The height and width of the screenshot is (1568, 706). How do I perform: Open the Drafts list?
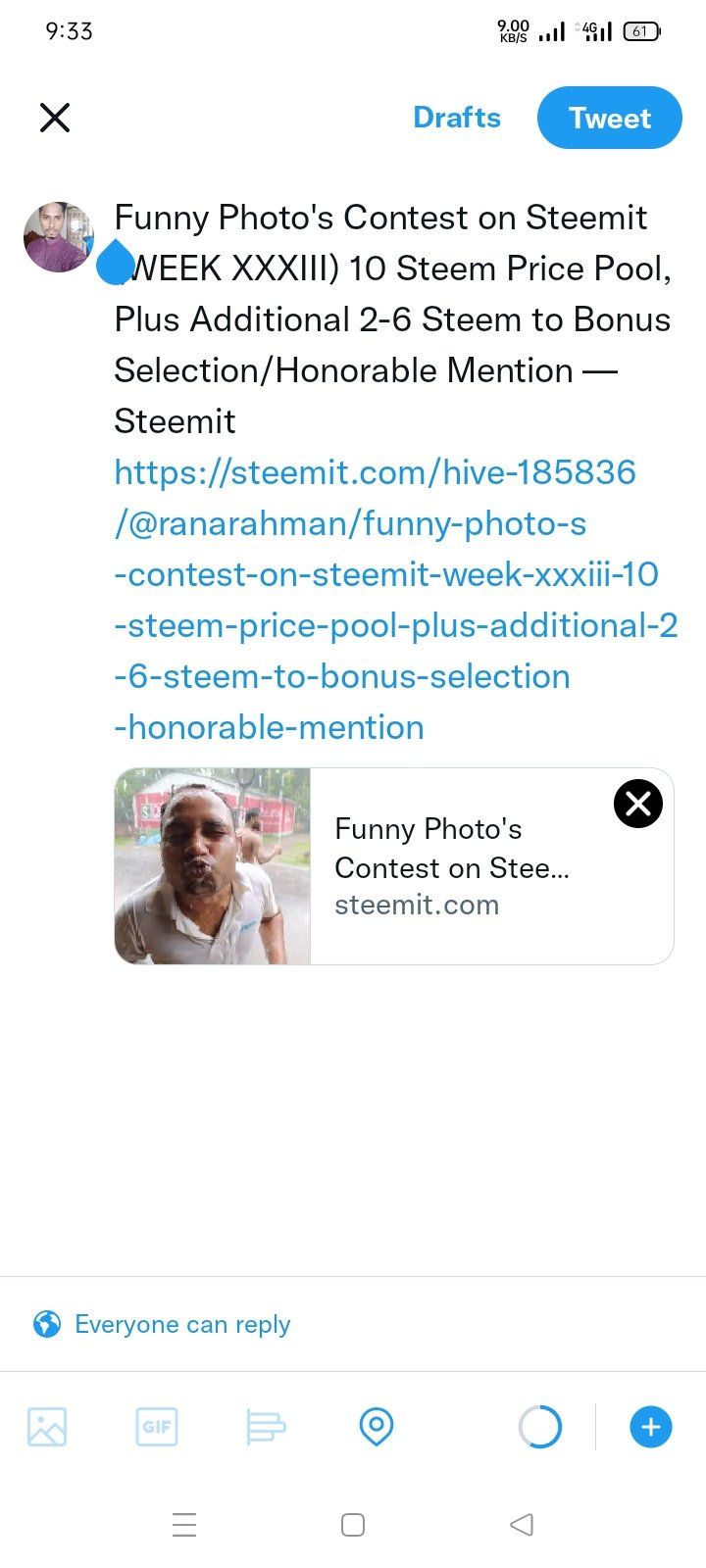[457, 118]
